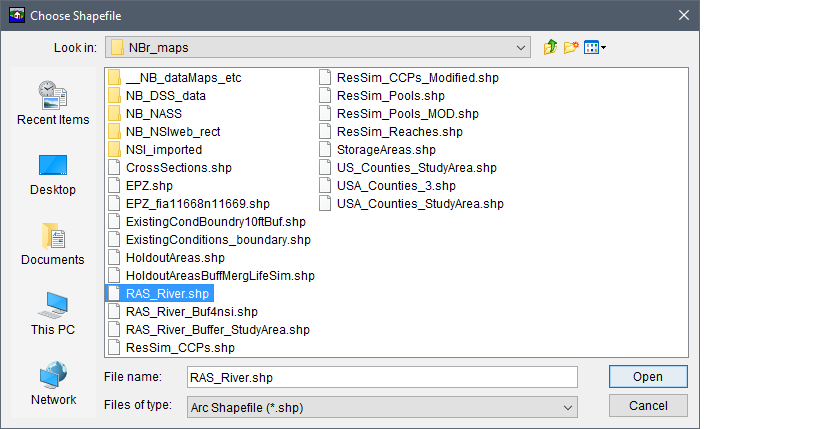
Task: Close the Choose Shapefile dialog
Action: click(x=684, y=14)
